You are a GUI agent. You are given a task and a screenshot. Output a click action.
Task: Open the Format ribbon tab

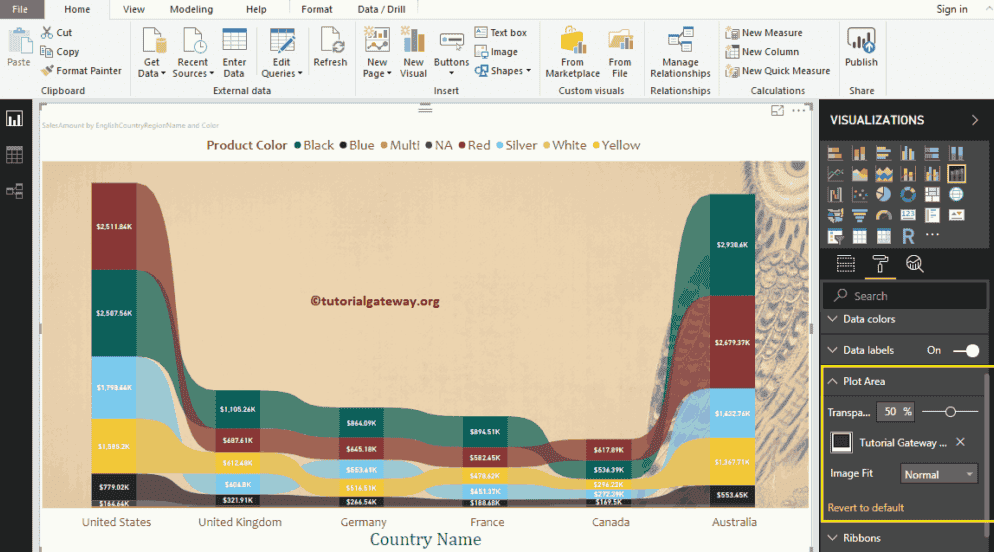pyautogui.click(x=316, y=9)
